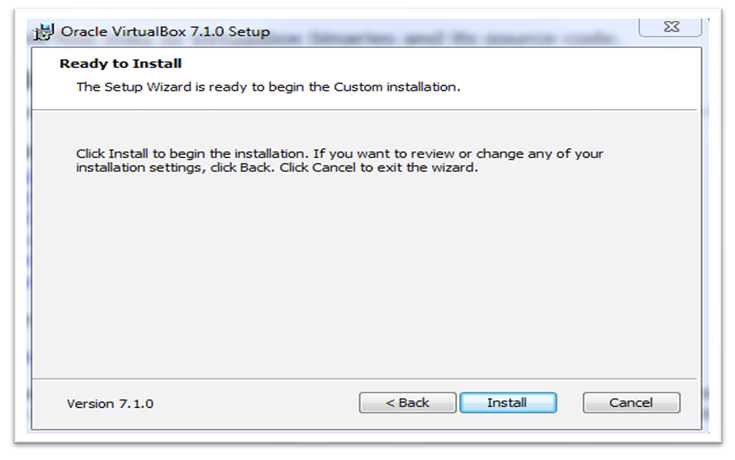Screen dimensions: 735x460
Task: Click the white header banner's empty right side
Action: [x=600, y=75]
